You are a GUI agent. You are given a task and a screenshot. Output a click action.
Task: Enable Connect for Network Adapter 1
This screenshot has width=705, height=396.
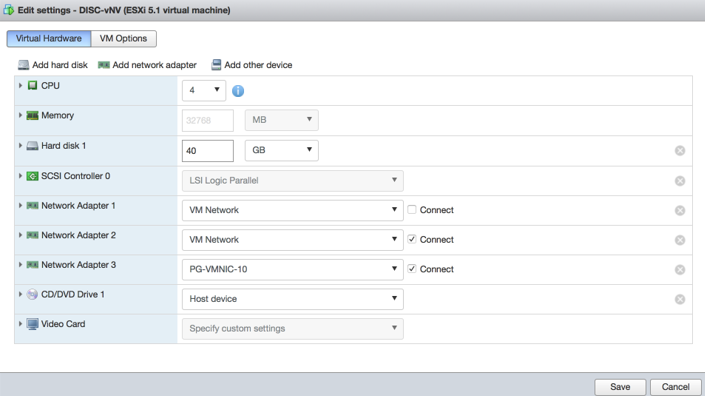tap(412, 209)
